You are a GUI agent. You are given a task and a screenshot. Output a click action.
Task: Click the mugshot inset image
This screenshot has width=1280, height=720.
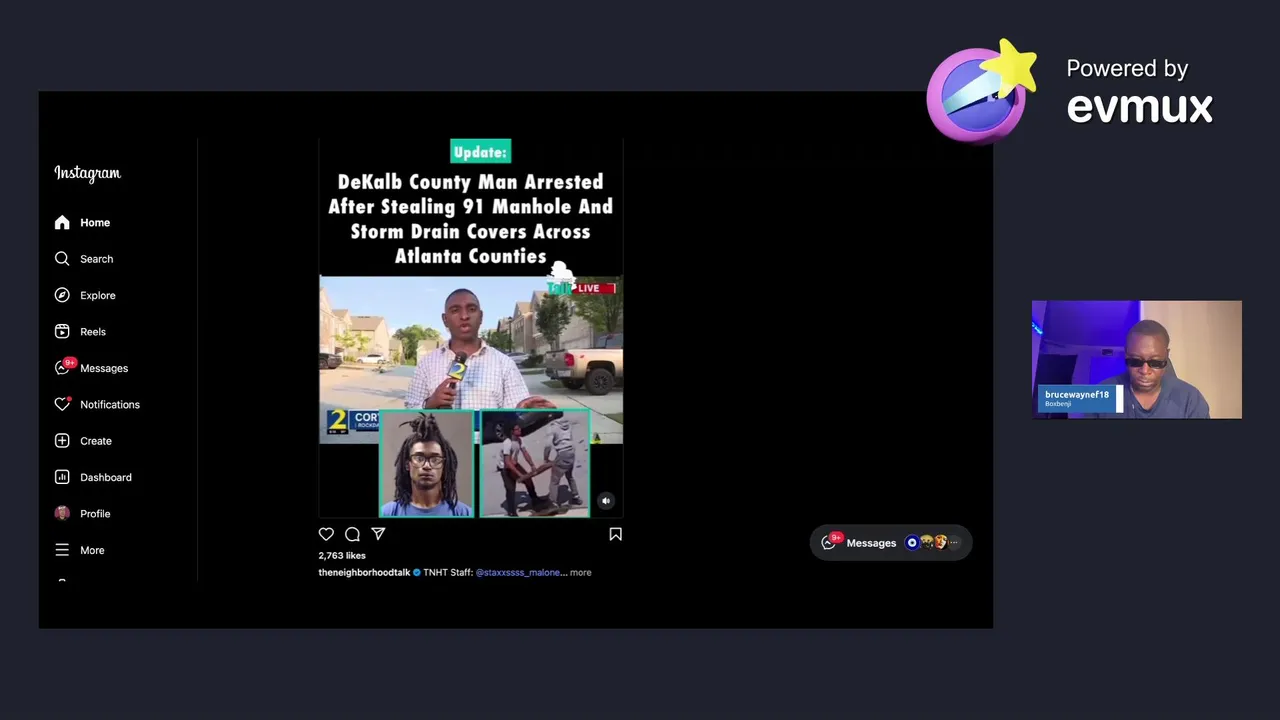426,464
